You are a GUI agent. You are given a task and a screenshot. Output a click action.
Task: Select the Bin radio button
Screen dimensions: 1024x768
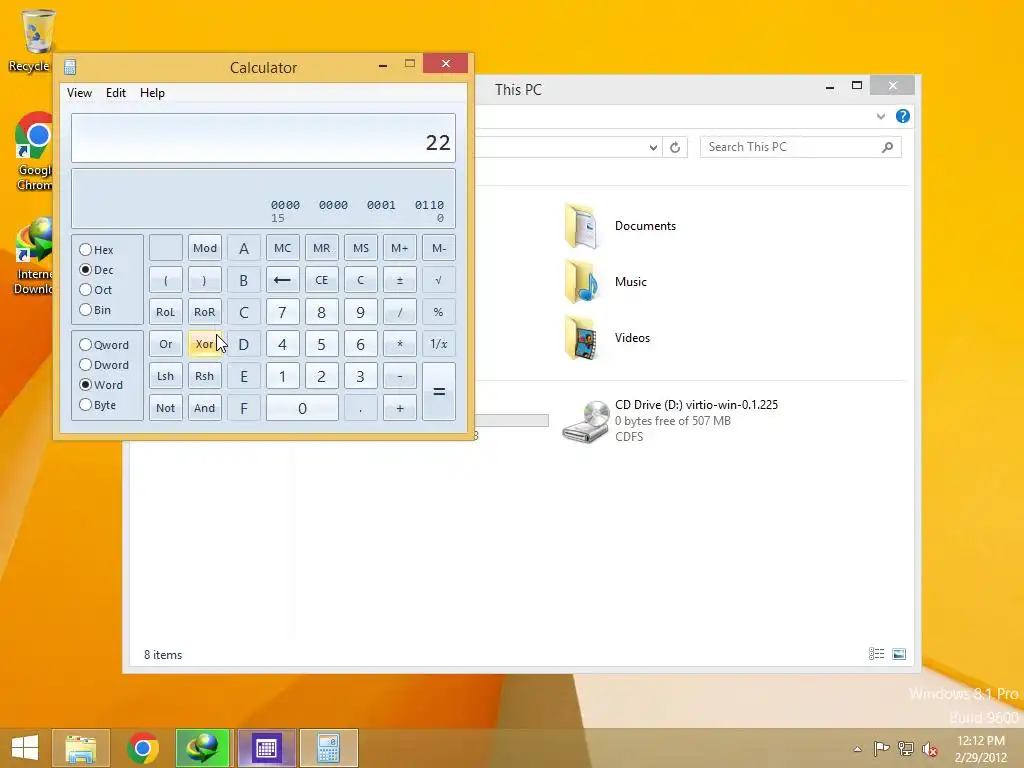(x=85, y=310)
